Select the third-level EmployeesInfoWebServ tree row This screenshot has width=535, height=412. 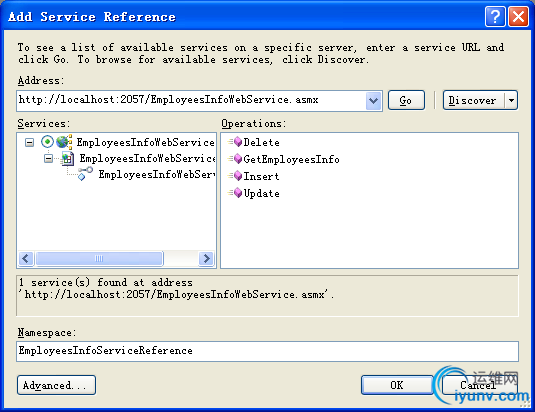157,174
